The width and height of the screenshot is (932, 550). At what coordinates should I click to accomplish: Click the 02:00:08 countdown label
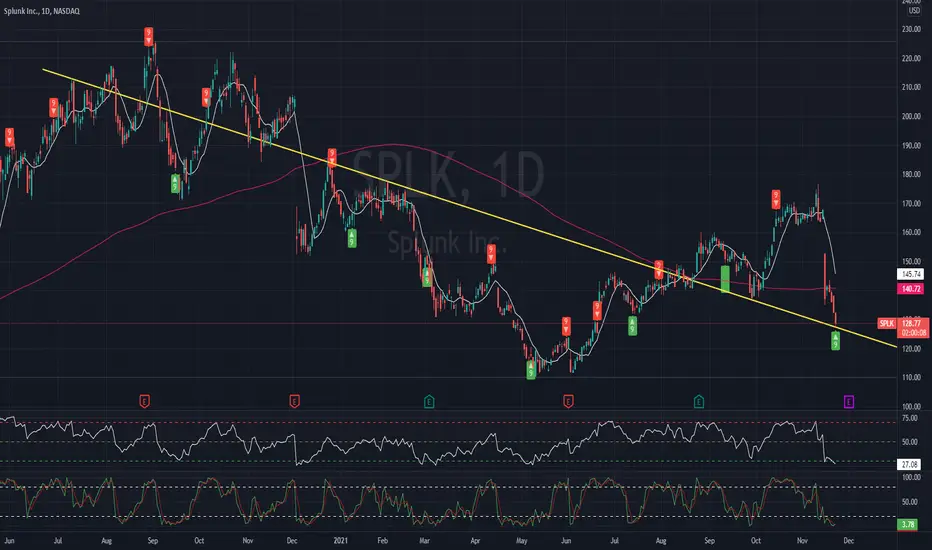914,333
